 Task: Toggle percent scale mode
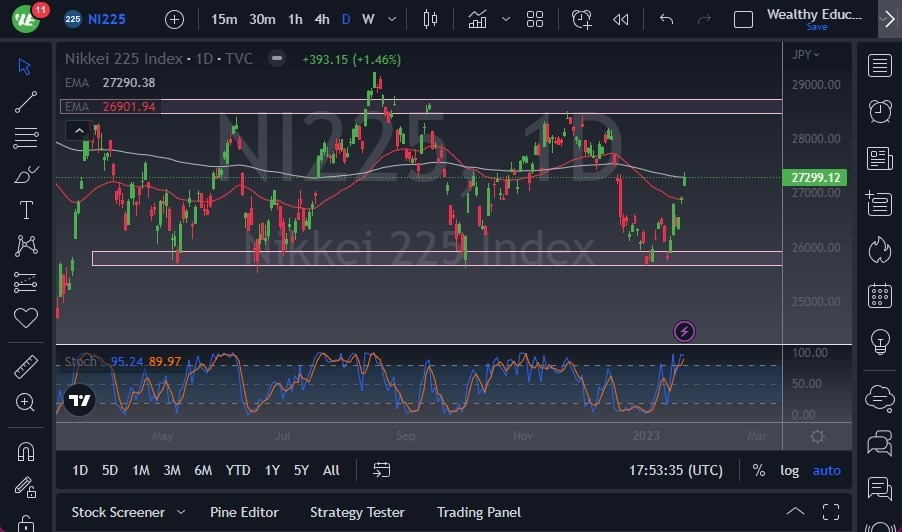click(759, 470)
